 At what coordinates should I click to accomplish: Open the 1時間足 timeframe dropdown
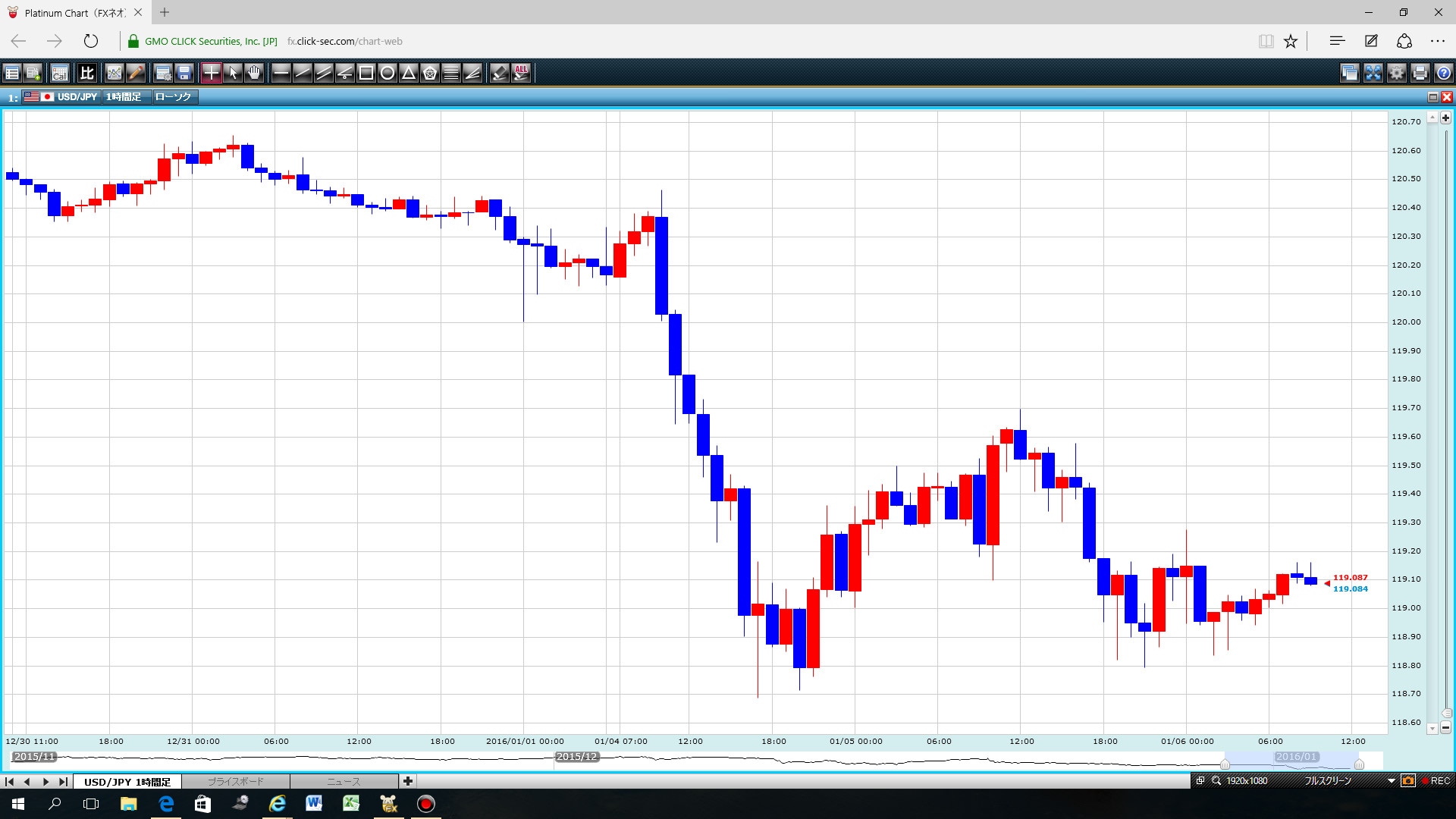coord(124,97)
